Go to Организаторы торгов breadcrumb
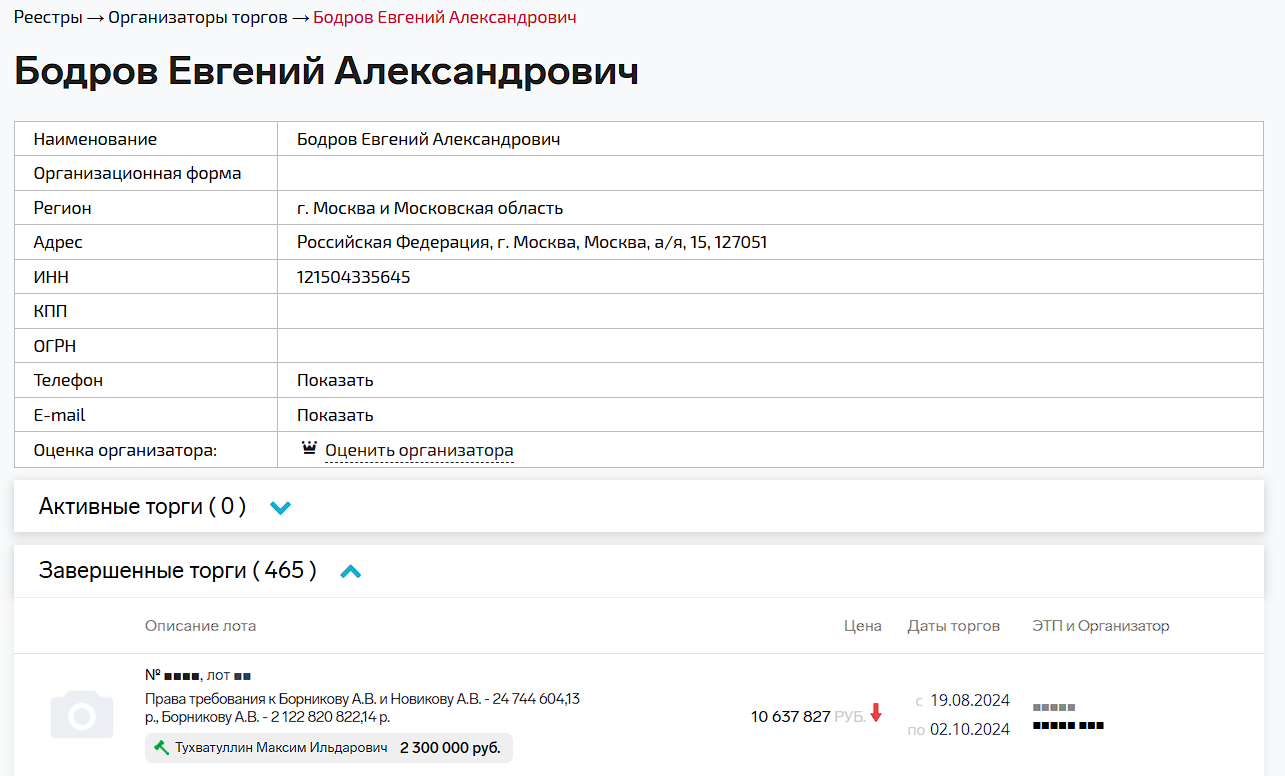 [198, 17]
